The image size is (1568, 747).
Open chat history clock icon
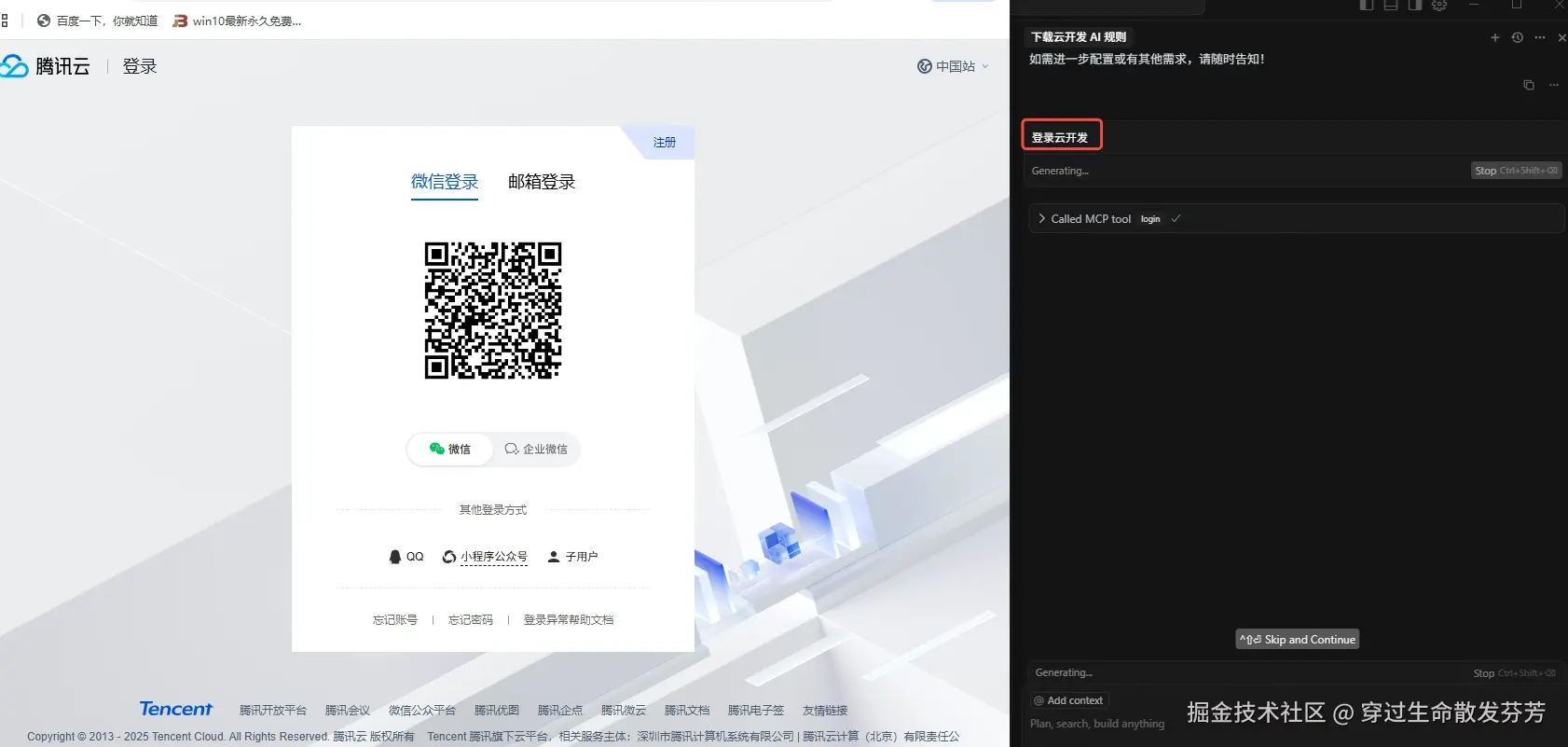(x=1518, y=37)
